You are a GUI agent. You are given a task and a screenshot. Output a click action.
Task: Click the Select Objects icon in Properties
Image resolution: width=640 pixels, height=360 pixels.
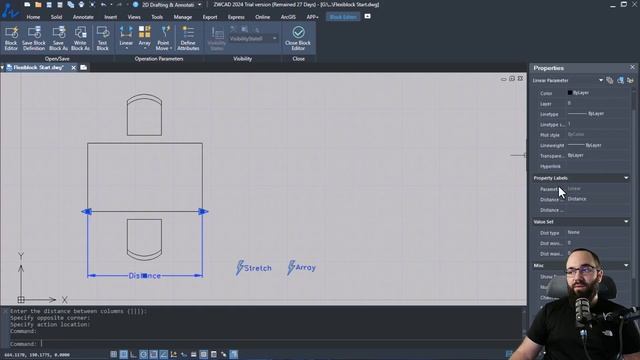pyautogui.click(x=620, y=80)
